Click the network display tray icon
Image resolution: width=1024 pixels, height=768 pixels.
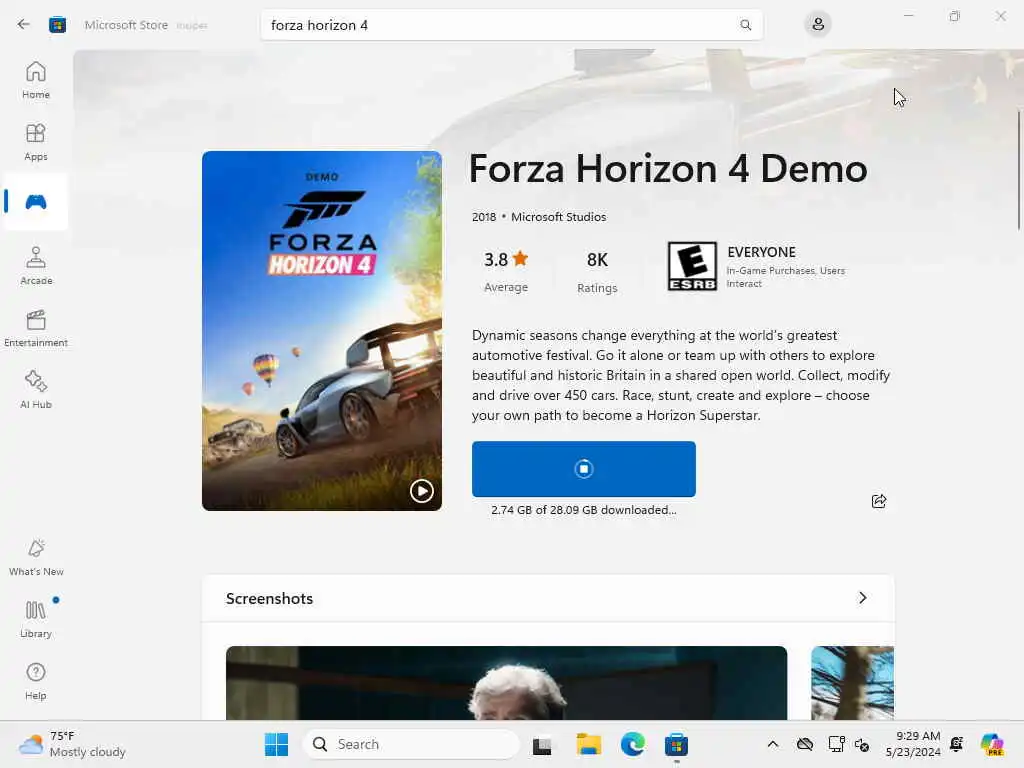pyautogui.click(x=836, y=744)
